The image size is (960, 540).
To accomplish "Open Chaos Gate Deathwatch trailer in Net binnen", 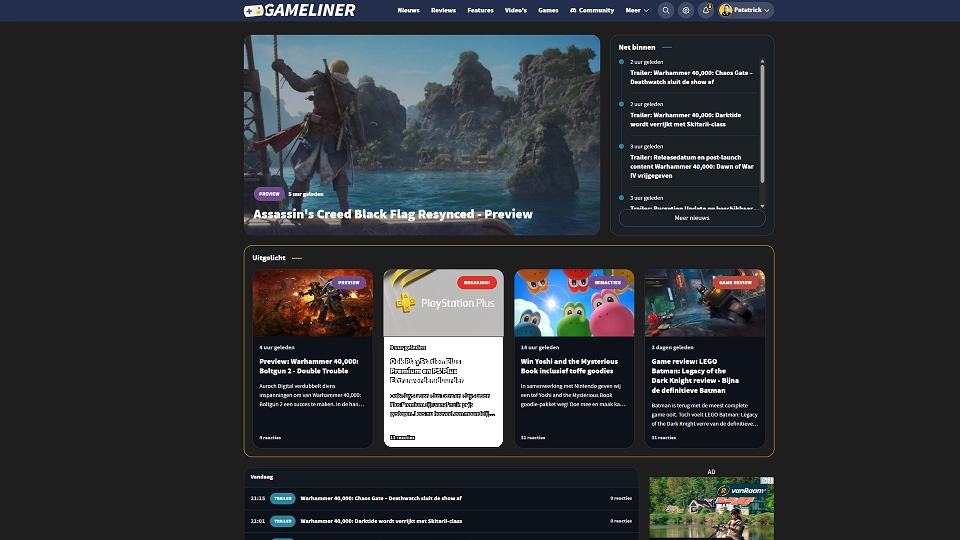I will pos(691,77).
